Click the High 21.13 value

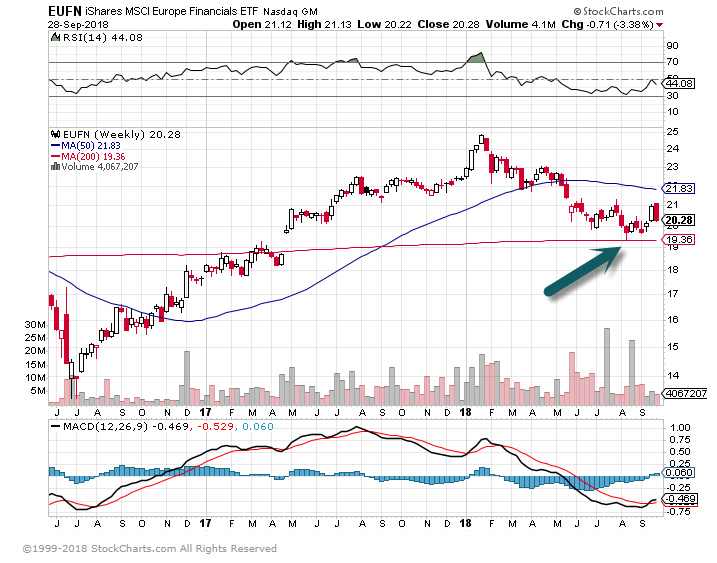point(324,24)
